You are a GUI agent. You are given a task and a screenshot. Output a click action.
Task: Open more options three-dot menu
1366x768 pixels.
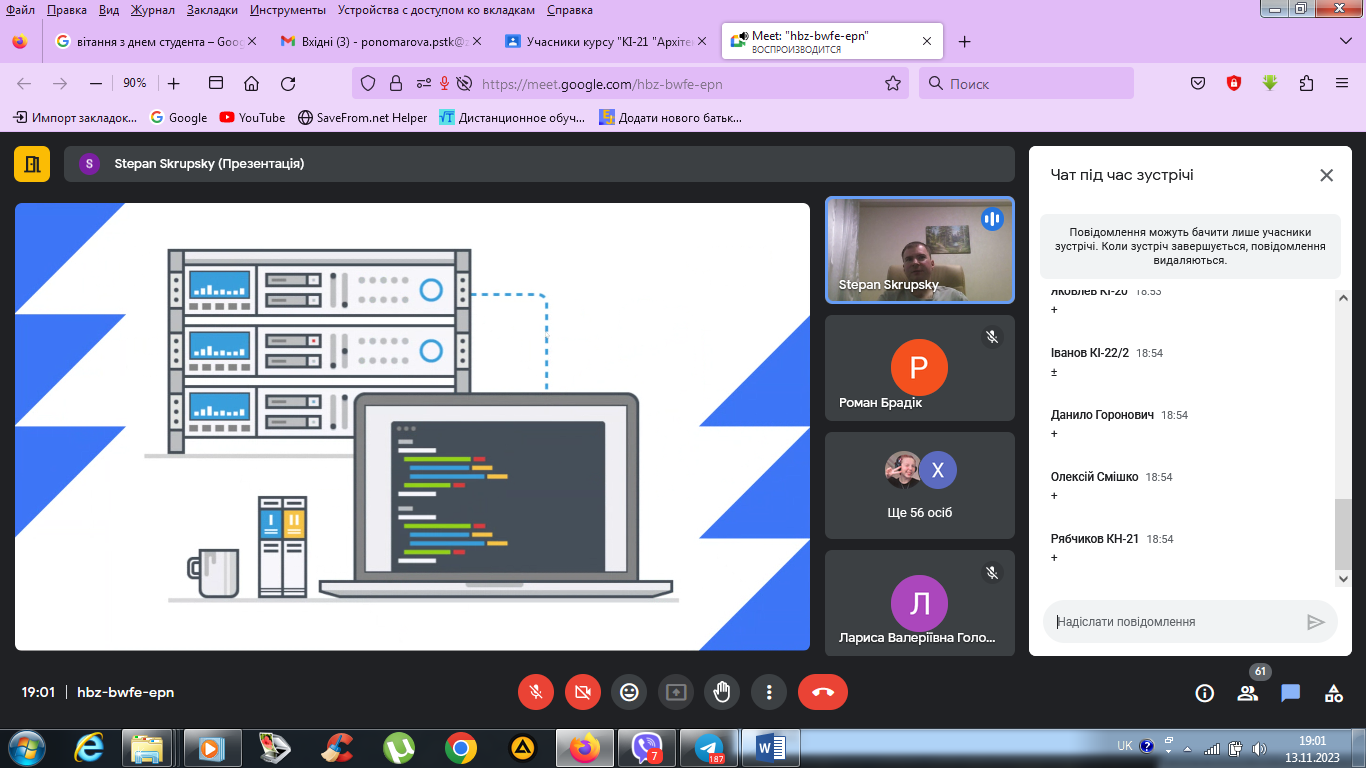768,692
